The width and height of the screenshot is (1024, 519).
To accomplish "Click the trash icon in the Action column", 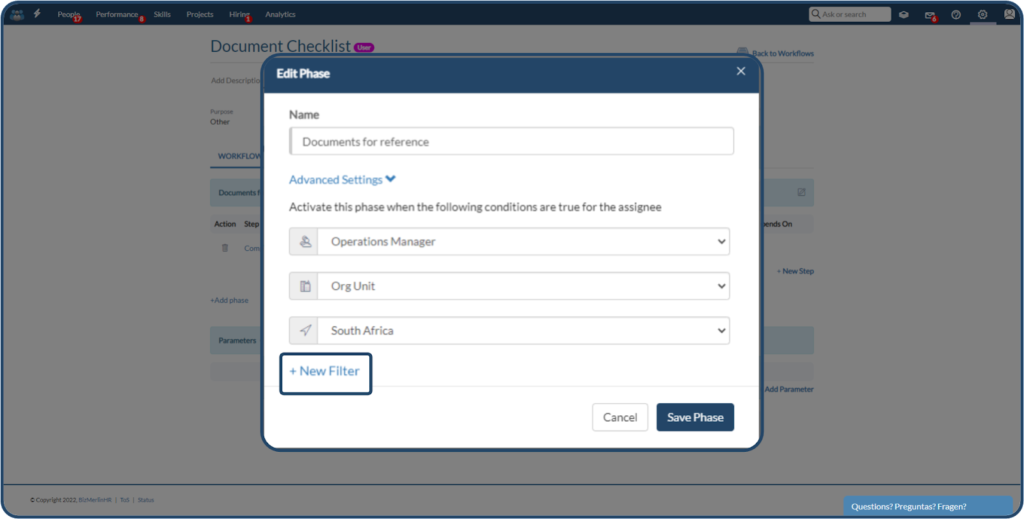I will point(225,248).
